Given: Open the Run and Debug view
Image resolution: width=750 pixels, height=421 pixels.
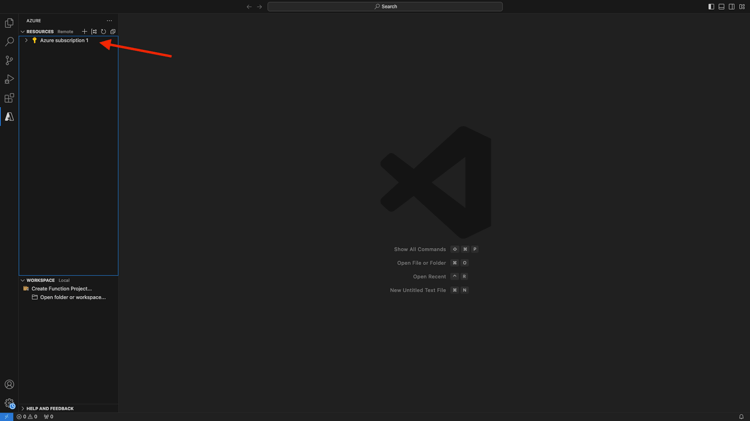Looking at the screenshot, I should [x=9, y=79].
